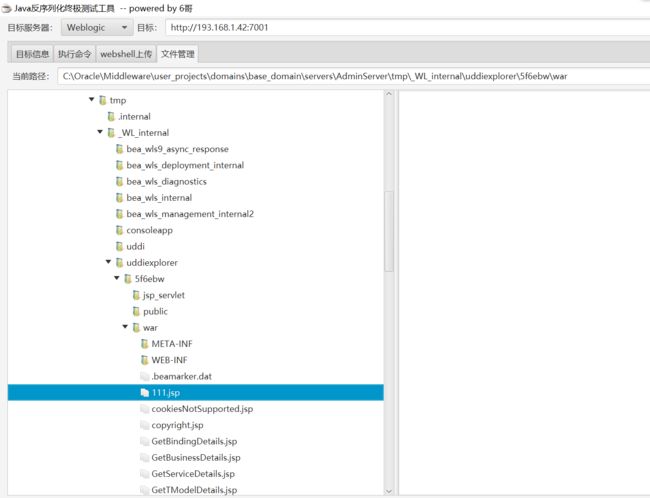Select 'bea_wls_diagnostics' folder name
Image resolution: width=650 pixels, height=498 pixels.
pyautogui.click(x=166, y=181)
